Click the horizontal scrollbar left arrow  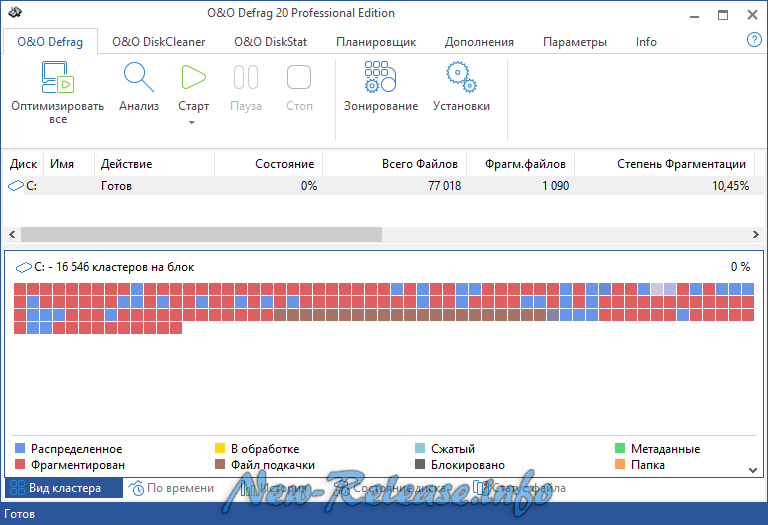coord(12,235)
